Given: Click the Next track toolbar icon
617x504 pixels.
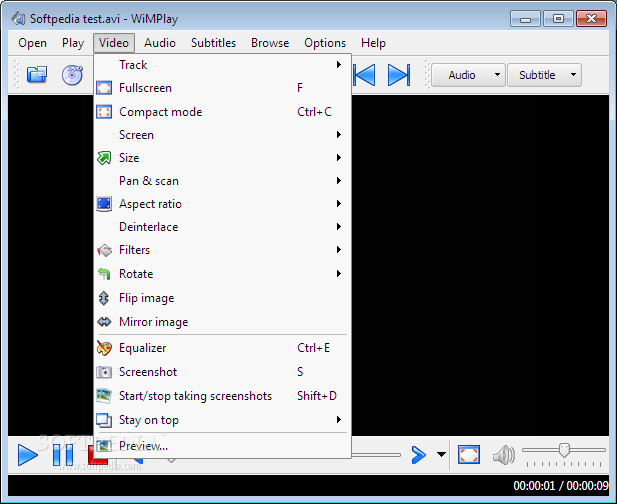Looking at the screenshot, I should click(x=399, y=75).
